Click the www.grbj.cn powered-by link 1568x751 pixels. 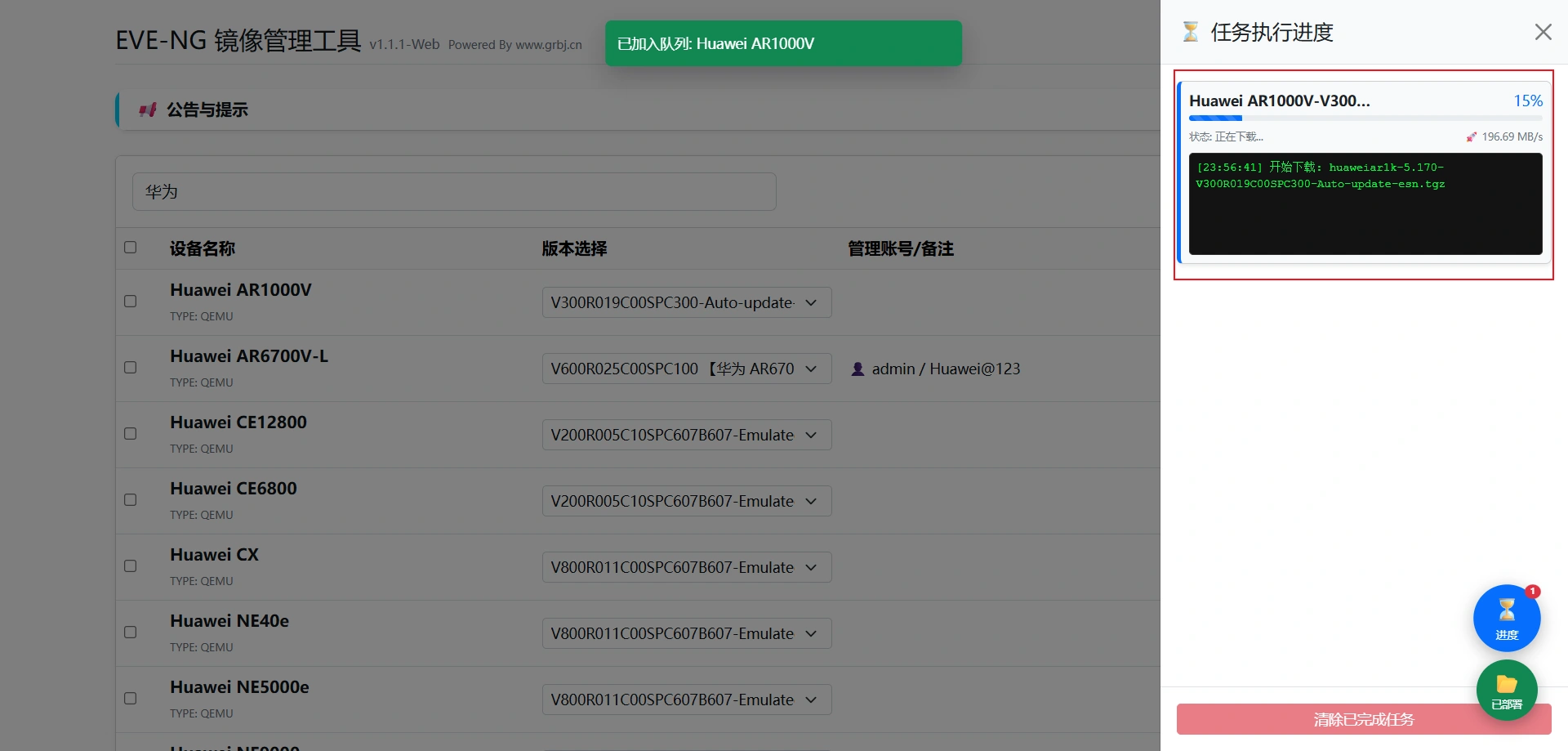[x=549, y=45]
